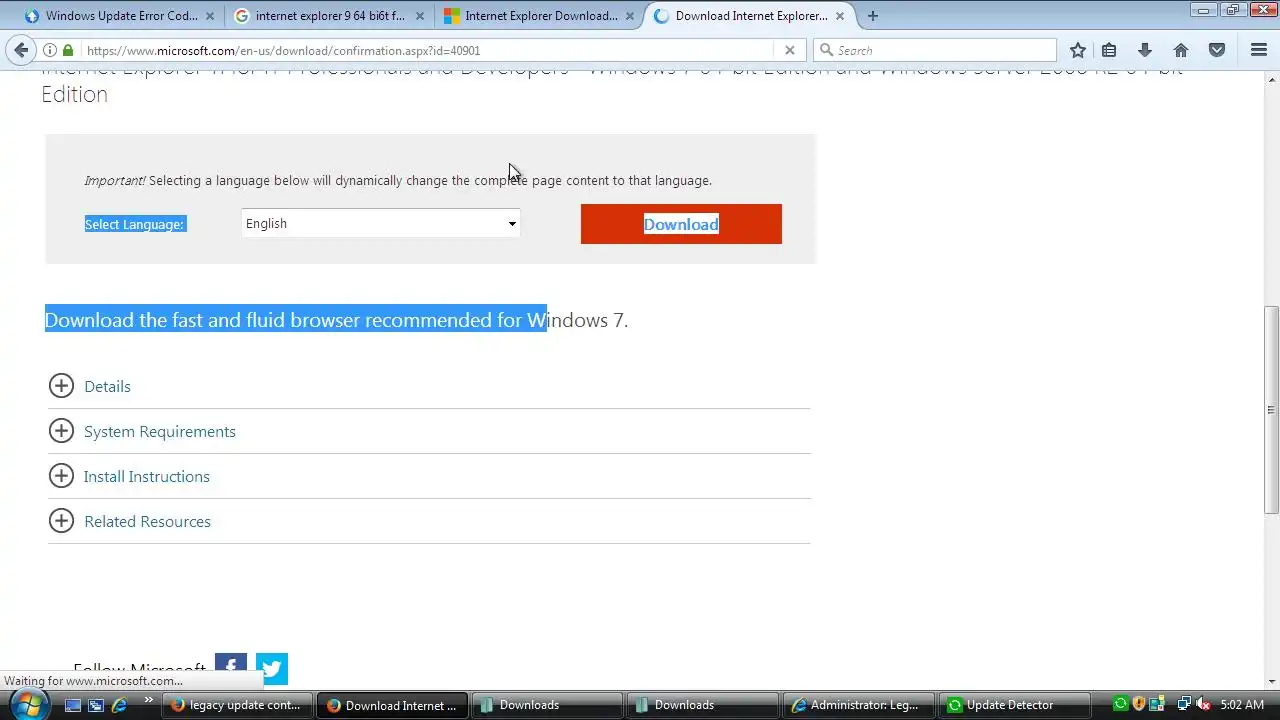
Task: Open the Administrator: Leg... taskbar window
Action: (x=856, y=705)
